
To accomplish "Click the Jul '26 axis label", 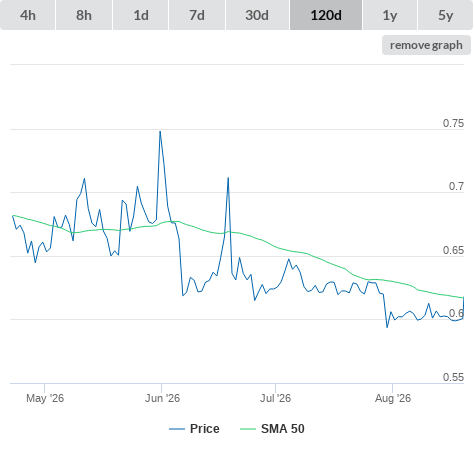I will (275, 398).
